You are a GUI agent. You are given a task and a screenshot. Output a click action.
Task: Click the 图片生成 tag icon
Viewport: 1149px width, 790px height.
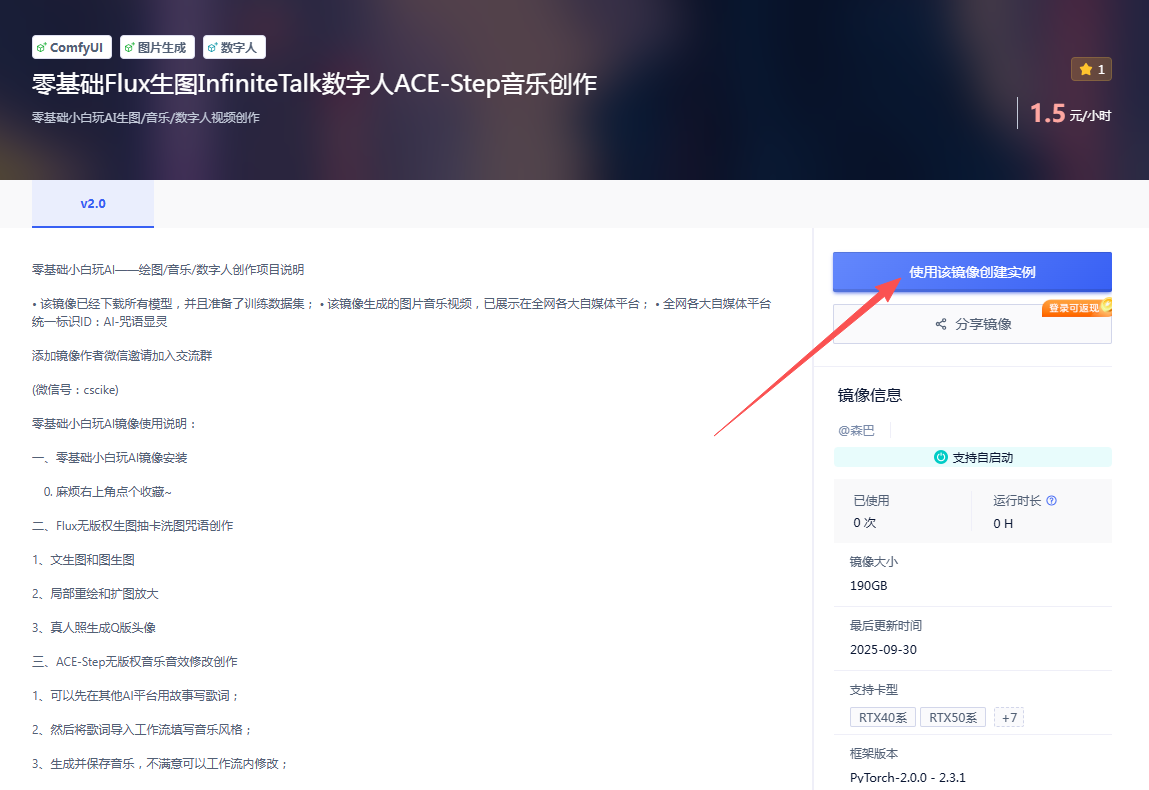tap(130, 48)
